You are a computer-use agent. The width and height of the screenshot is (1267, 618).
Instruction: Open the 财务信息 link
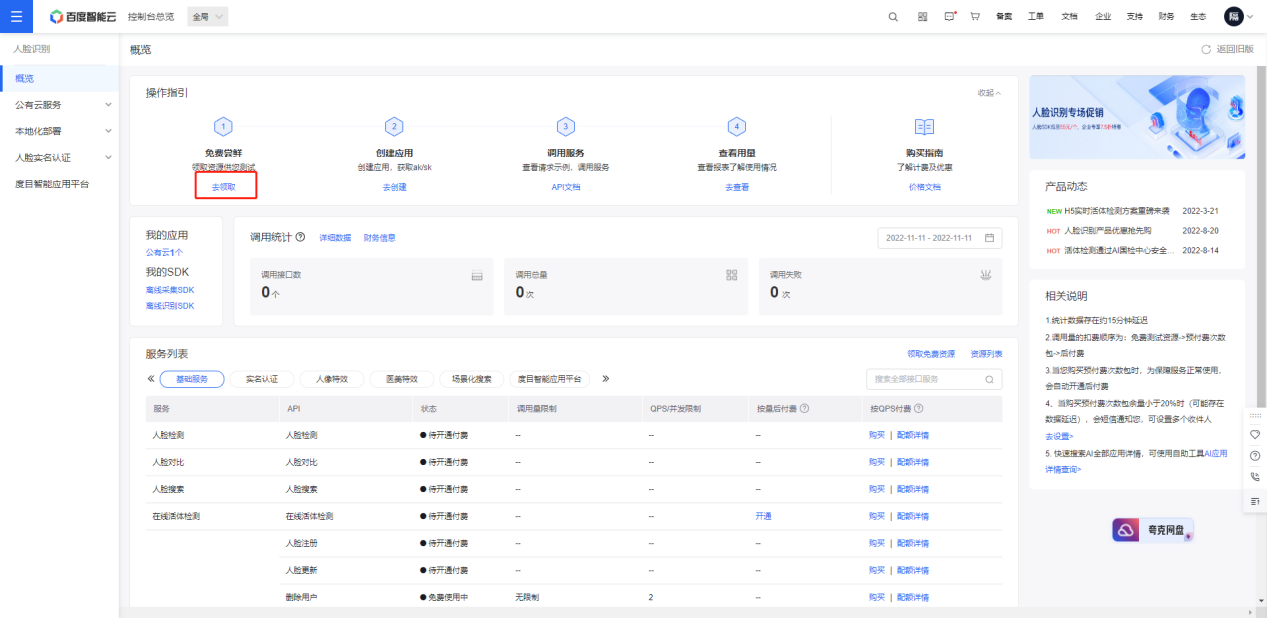379,238
